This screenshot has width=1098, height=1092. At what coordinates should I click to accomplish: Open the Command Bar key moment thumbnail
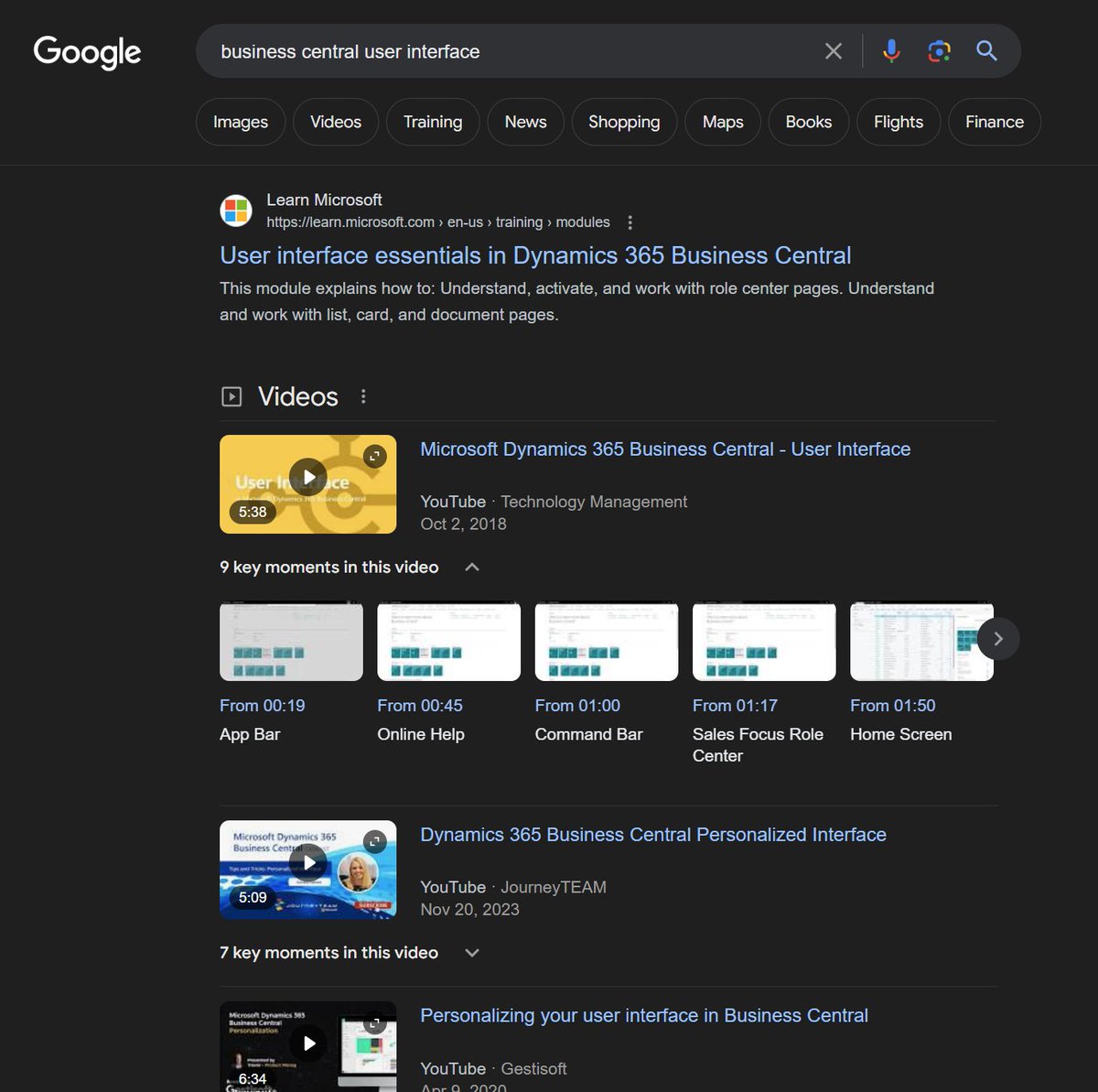(607, 641)
